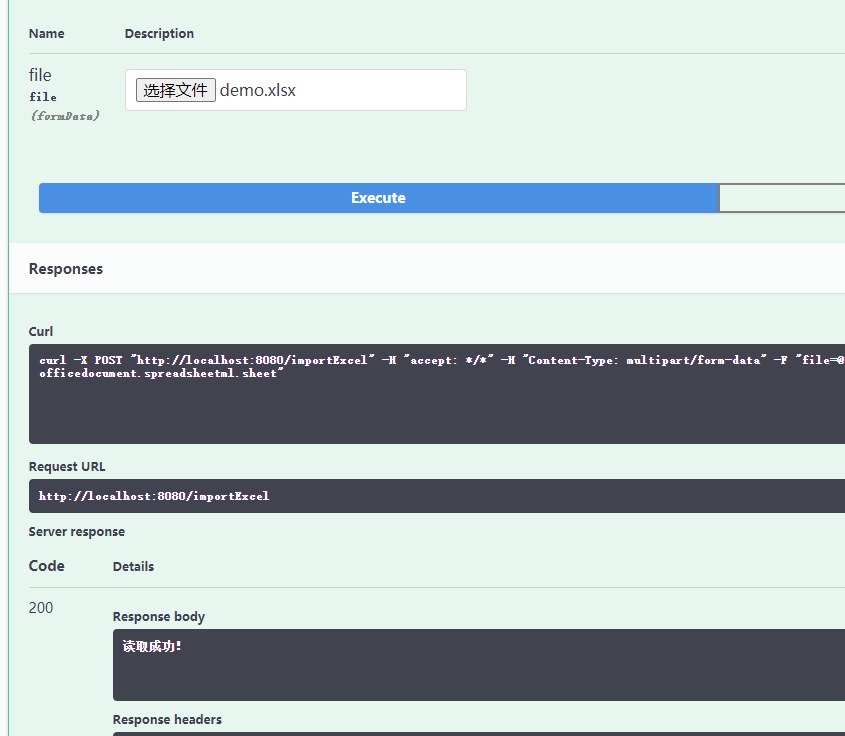
Task: Click the 200 response code
Action: click(41, 608)
